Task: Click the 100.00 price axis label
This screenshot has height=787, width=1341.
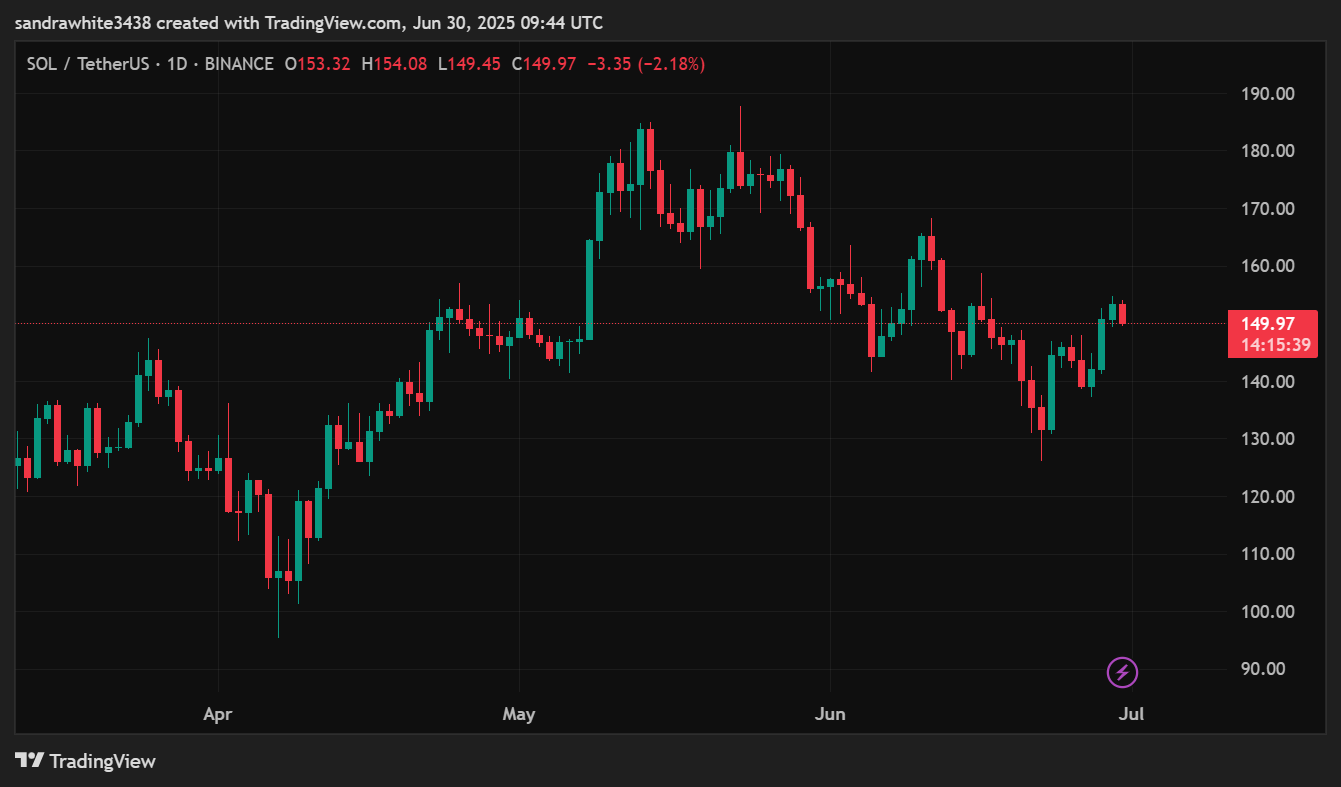Action: click(x=1266, y=611)
